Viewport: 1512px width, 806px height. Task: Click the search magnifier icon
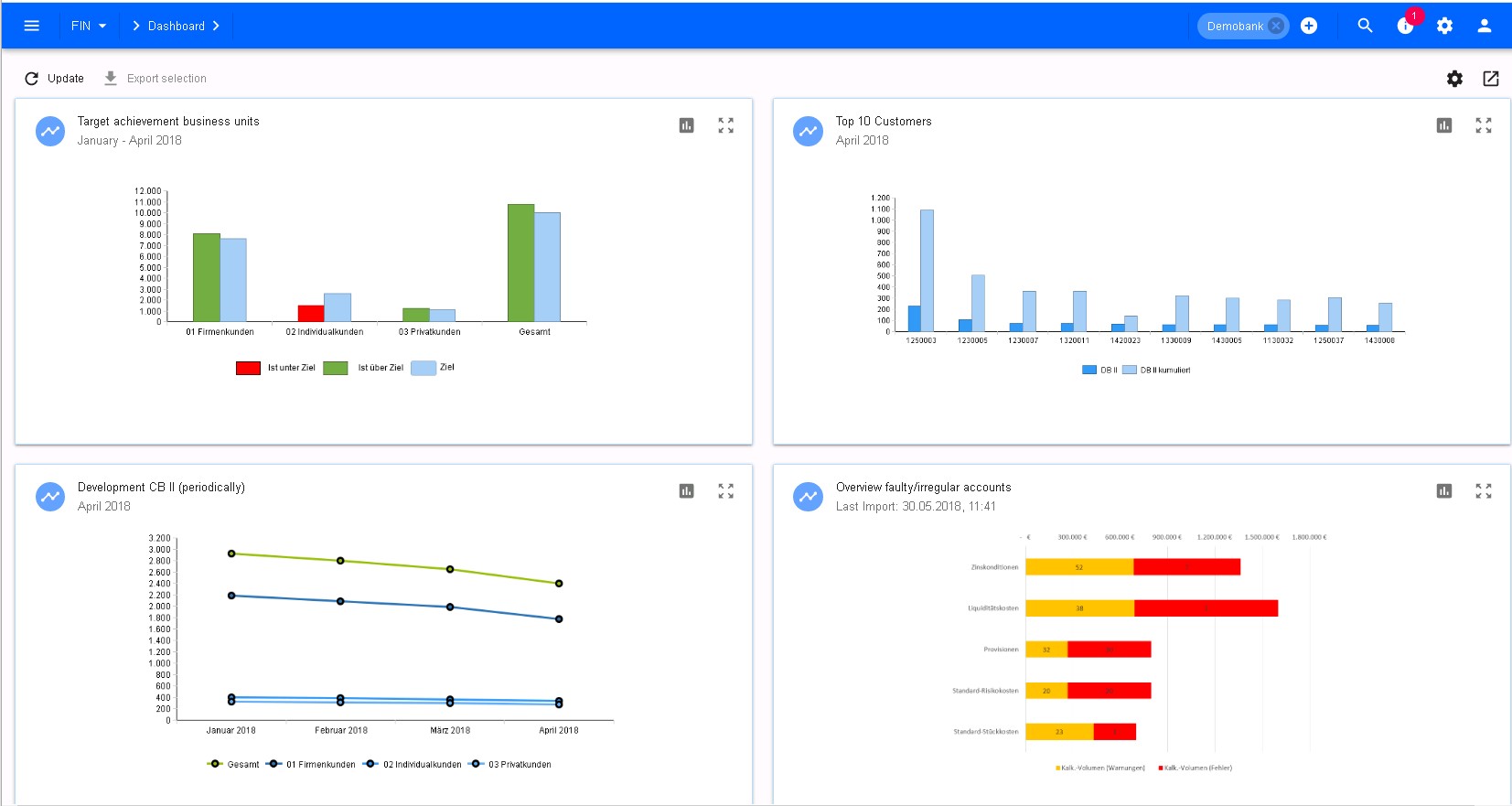[1365, 26]
